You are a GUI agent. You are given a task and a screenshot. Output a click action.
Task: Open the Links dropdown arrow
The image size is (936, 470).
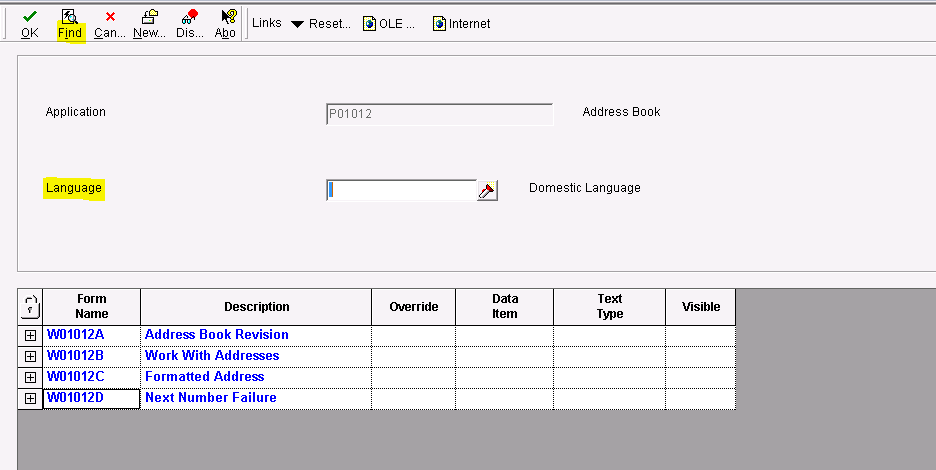click(297, 23)
